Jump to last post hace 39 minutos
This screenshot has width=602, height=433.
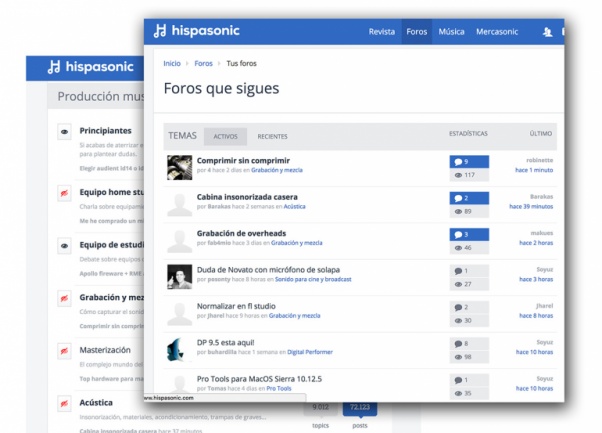[x=531, y=207]
